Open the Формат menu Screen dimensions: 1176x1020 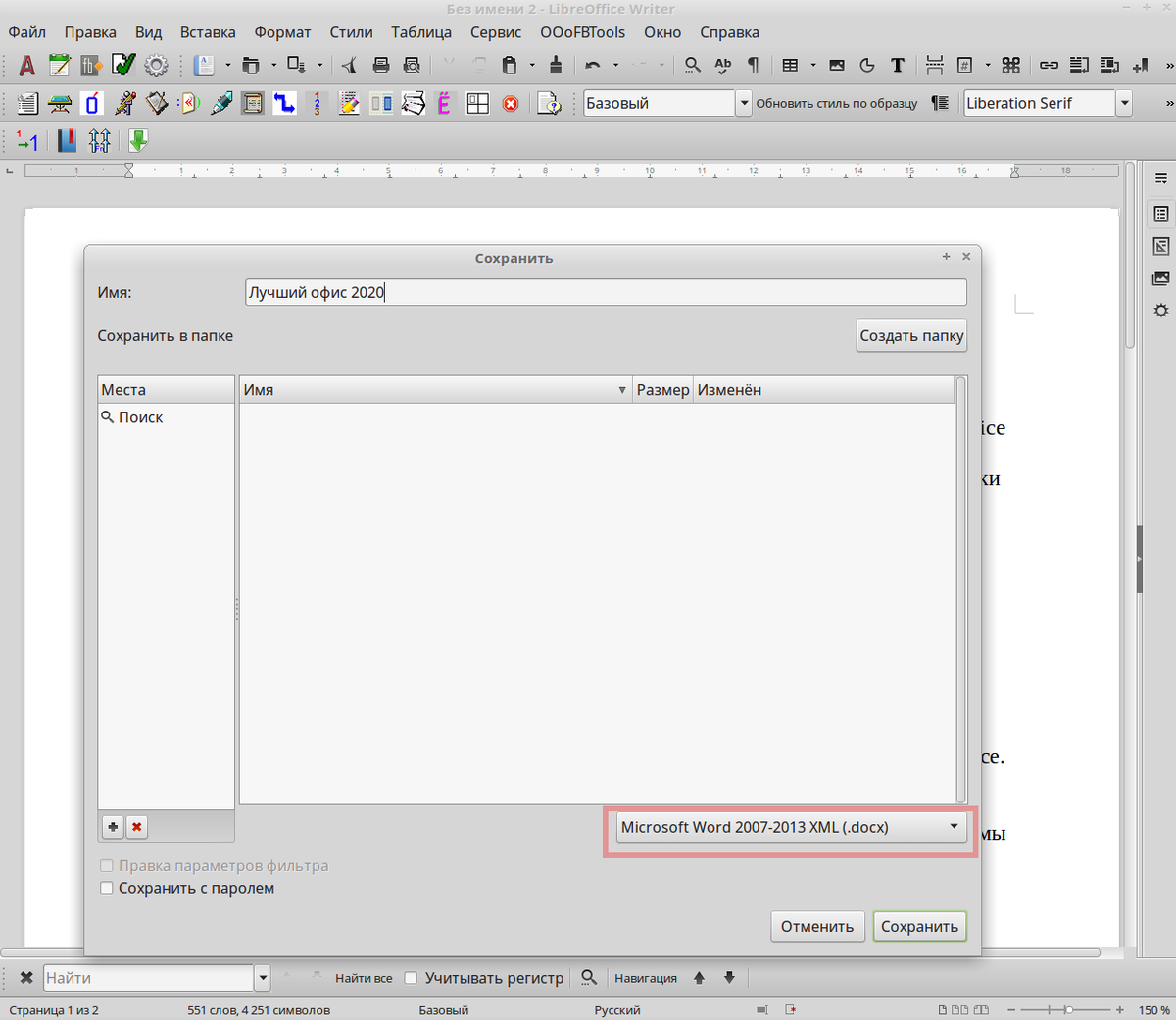point(282,32)
